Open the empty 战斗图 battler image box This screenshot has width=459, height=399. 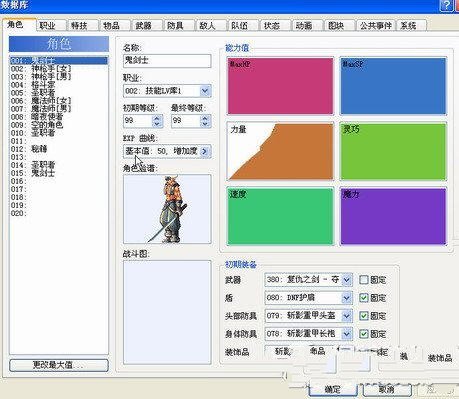coord(167,312)
